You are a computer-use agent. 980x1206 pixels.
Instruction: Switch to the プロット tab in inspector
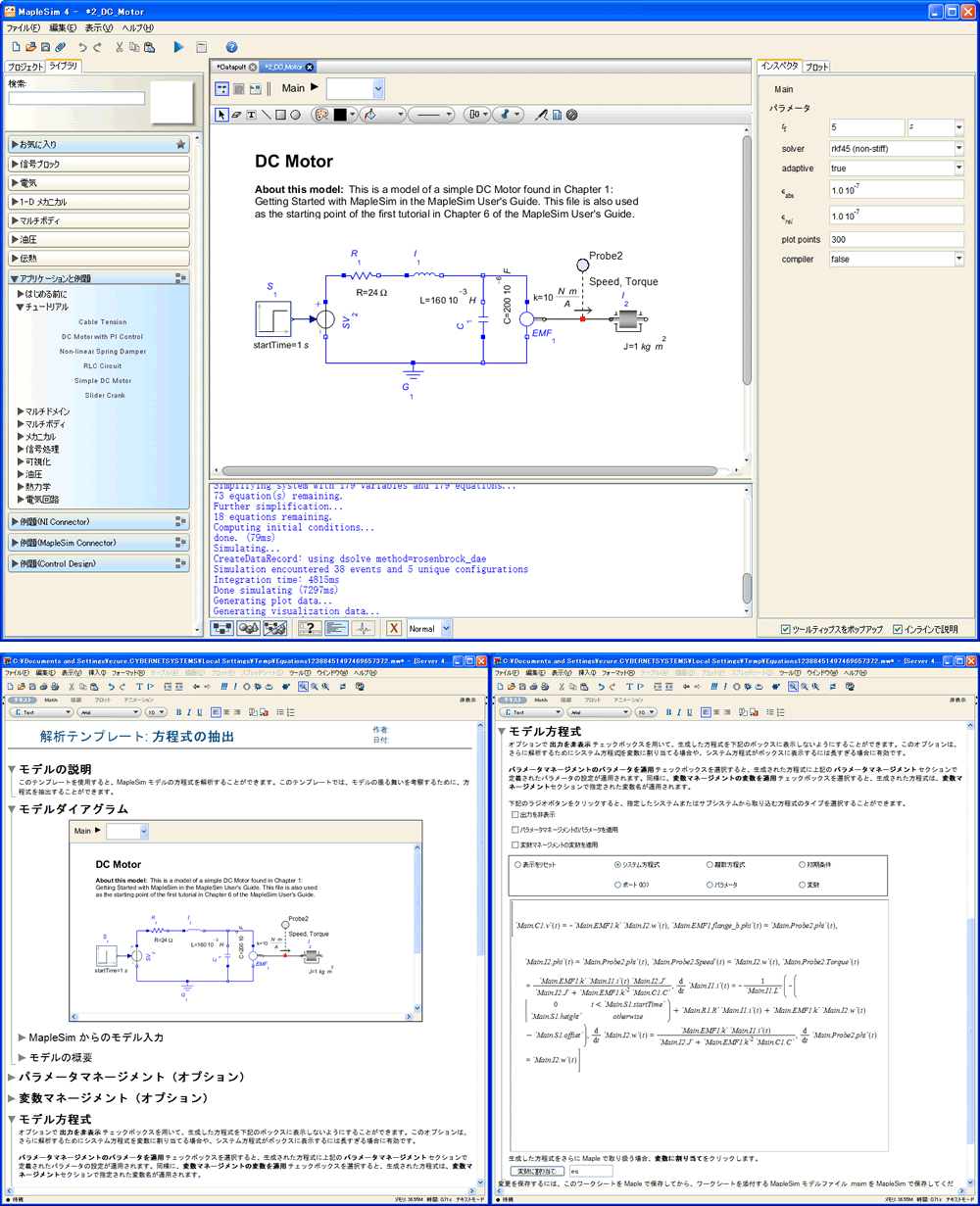point(816,67)
